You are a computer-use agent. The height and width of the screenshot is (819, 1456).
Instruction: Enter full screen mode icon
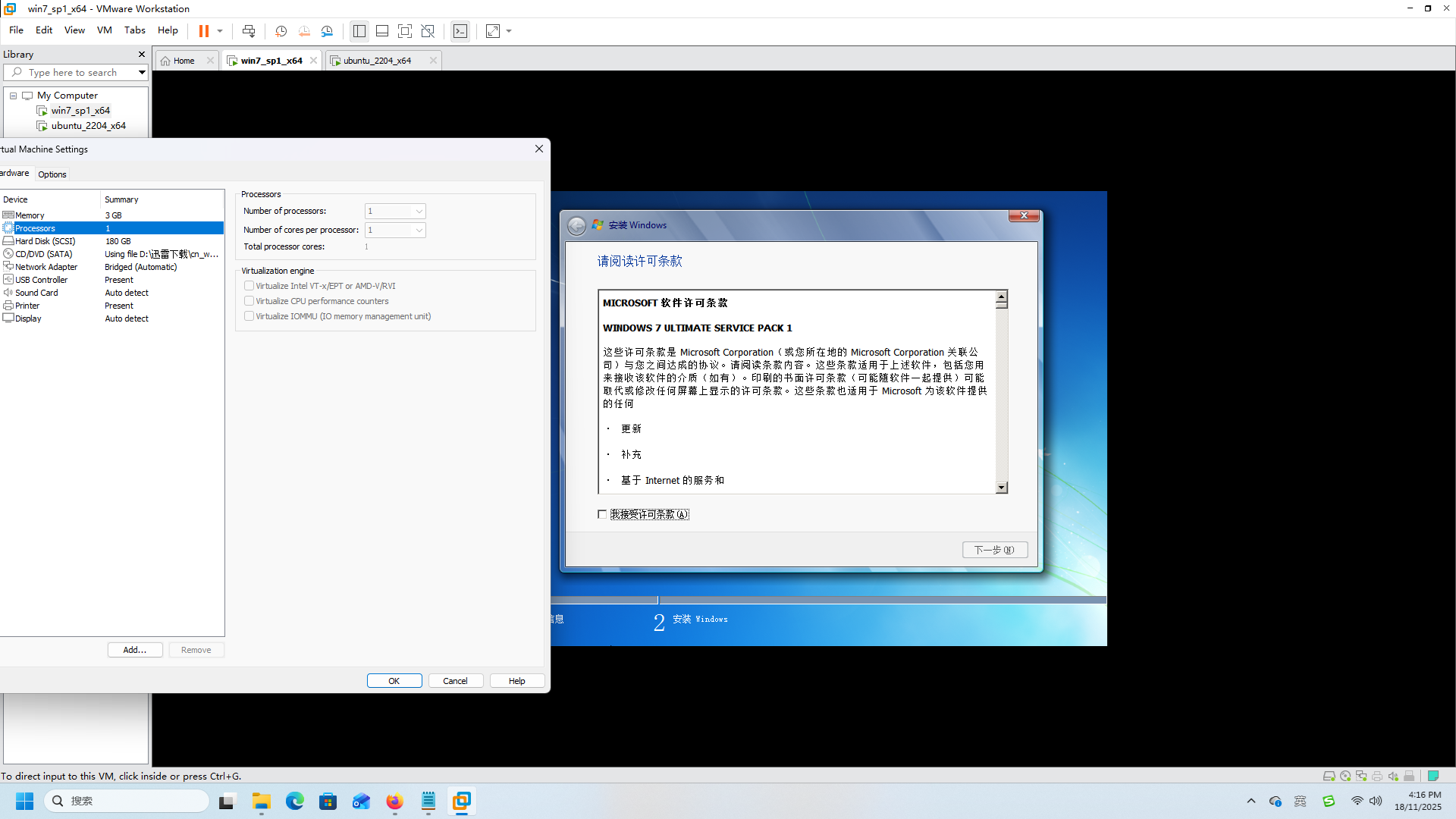coord(405,31)
